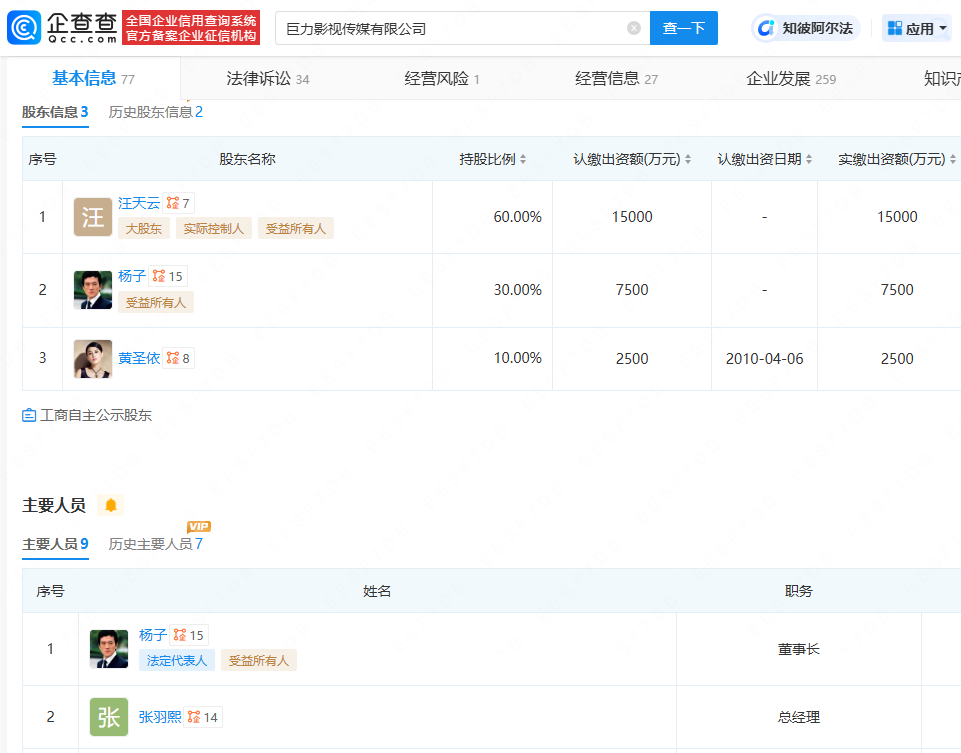
Task: Switch to the 基本信息 tab
Action: point(93,78)
